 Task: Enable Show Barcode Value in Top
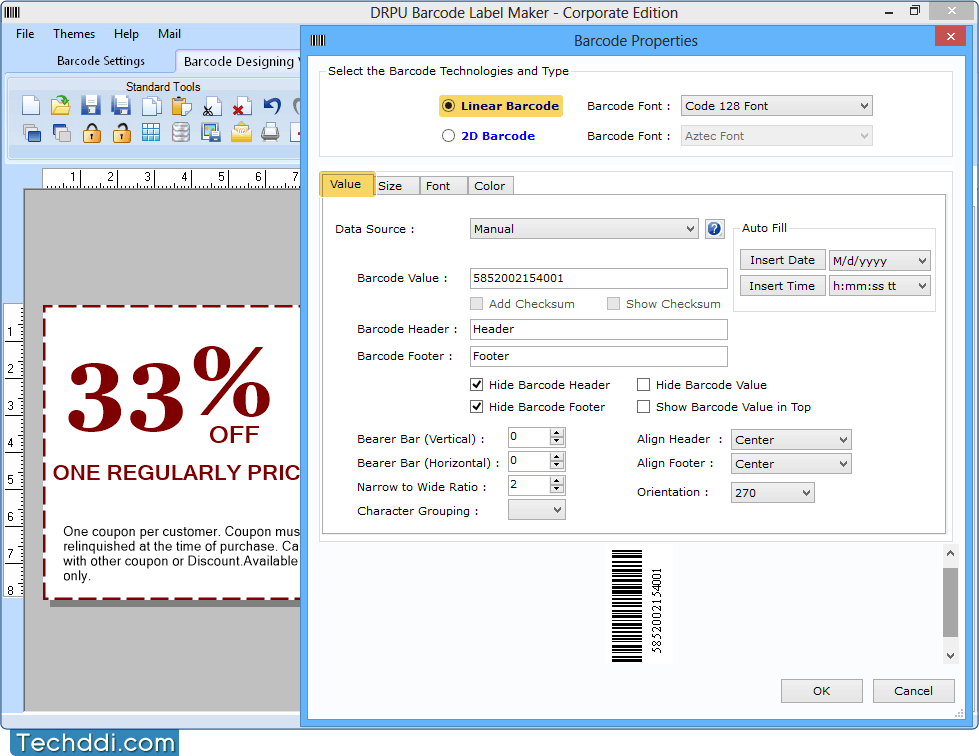[x=643, y=407]
